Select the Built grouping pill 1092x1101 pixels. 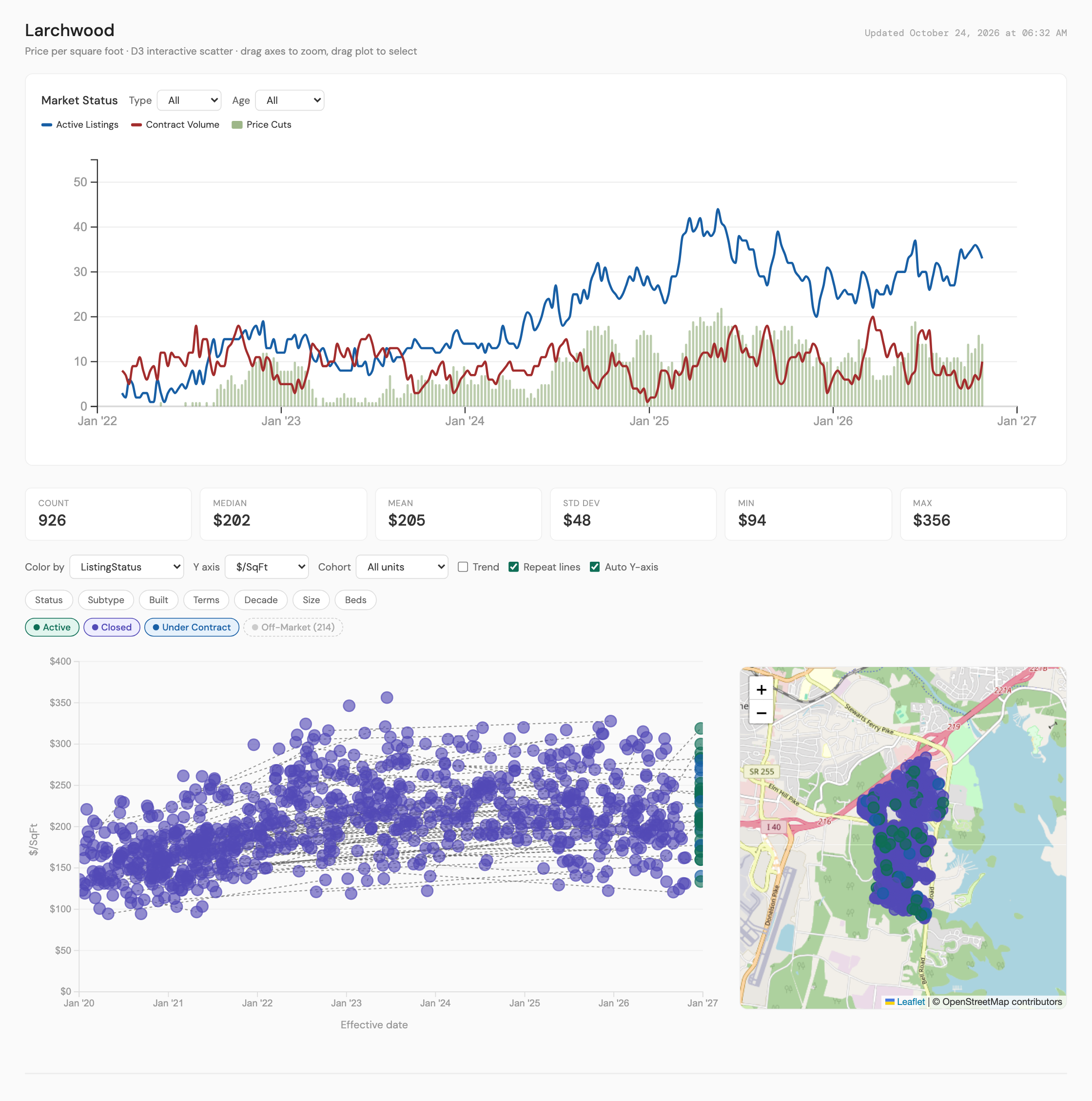point(158,600)
